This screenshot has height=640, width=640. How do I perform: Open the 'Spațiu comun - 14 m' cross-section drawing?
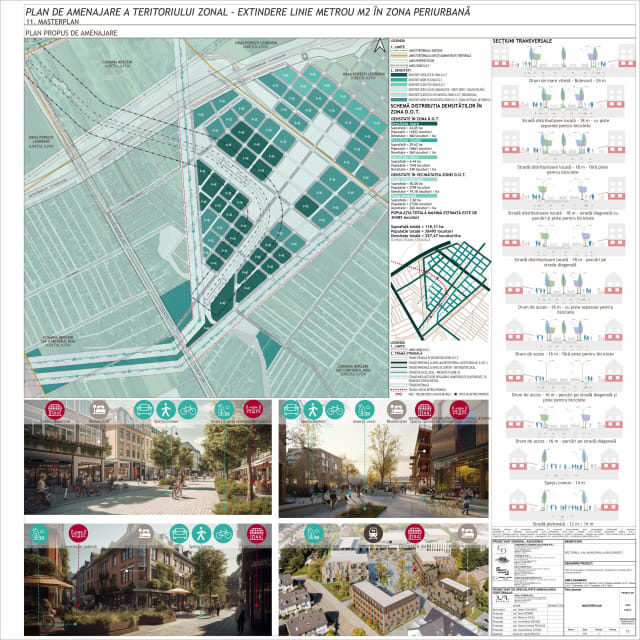pyautogui.click(x=564, y=464)
